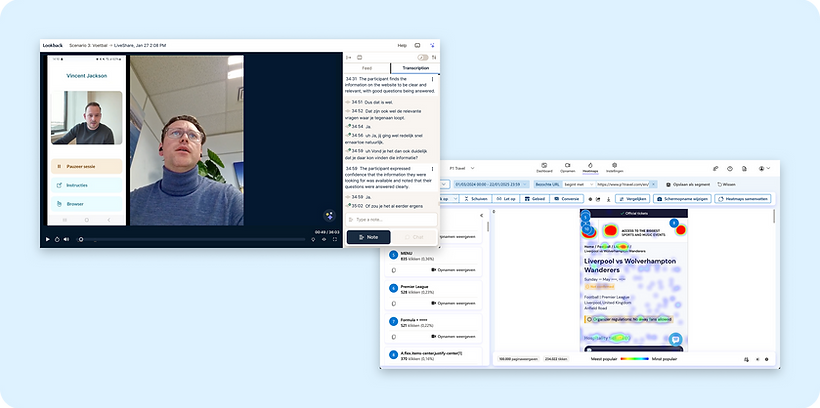Open the options menu of the 34:59 summary
The image size is (820, 408).
click(x=432, y=169)
